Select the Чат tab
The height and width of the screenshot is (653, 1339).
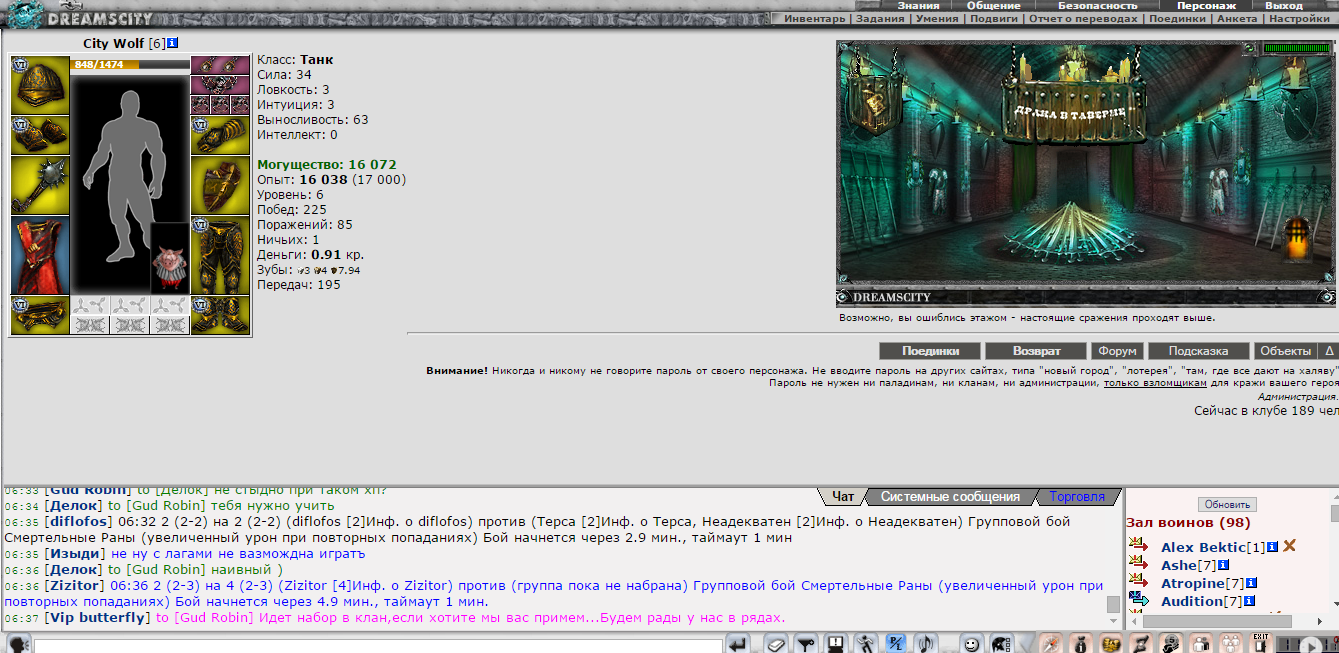(x=843, y=497)
